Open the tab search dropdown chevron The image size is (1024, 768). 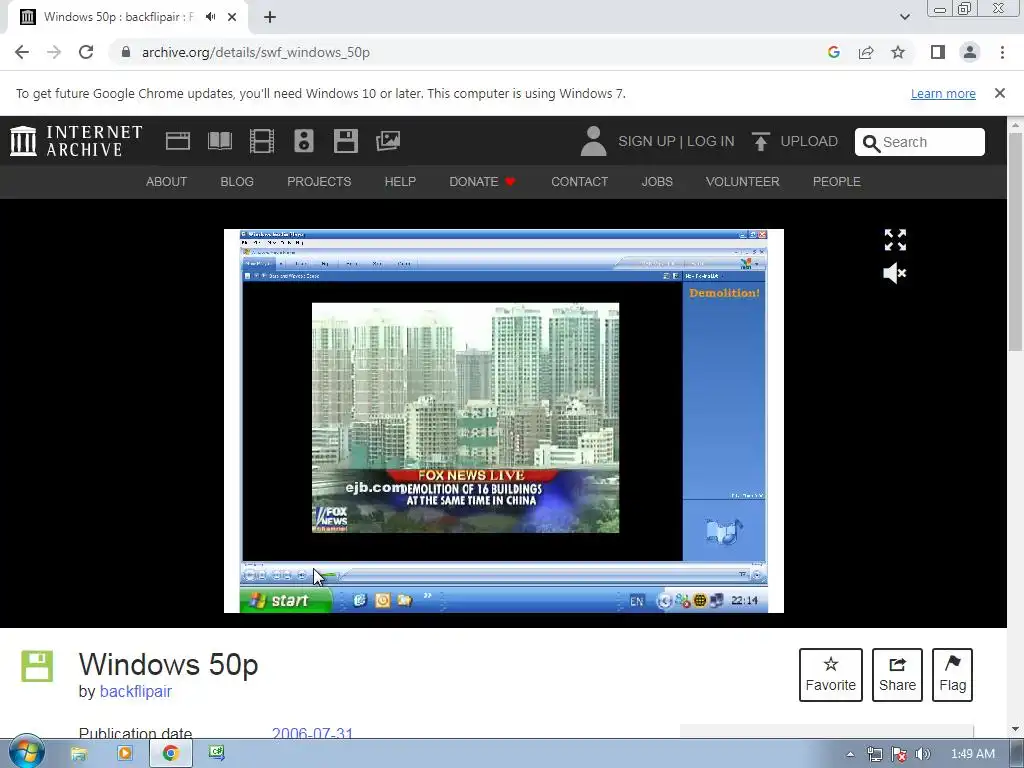pos(904,17)
